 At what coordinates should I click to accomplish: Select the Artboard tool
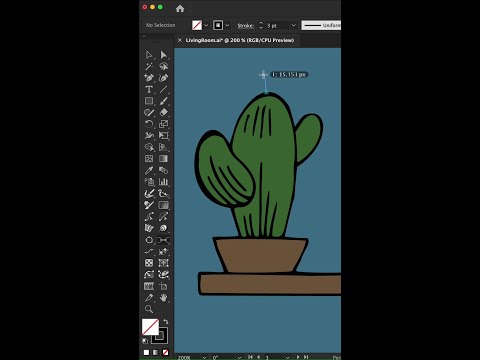[x=163, y=286]
